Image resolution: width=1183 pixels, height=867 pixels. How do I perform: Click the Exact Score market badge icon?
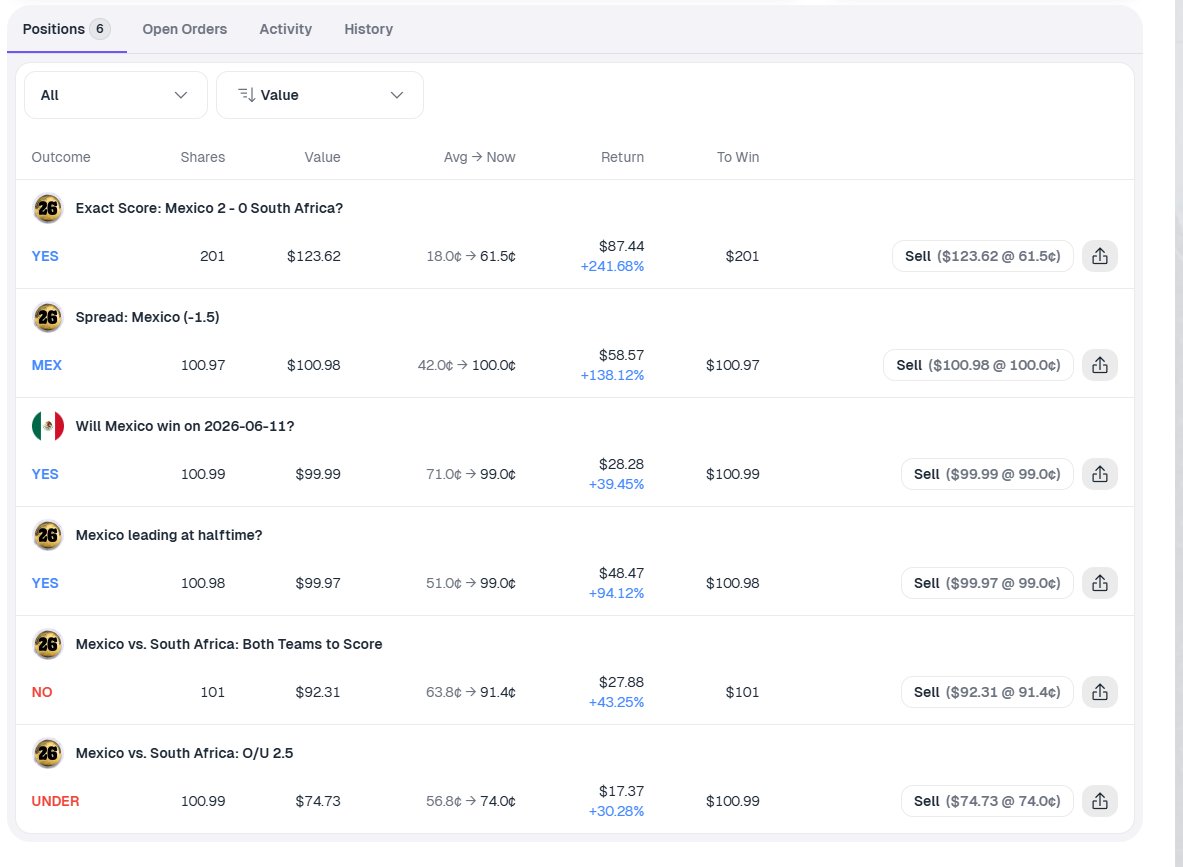click(48, 208)
